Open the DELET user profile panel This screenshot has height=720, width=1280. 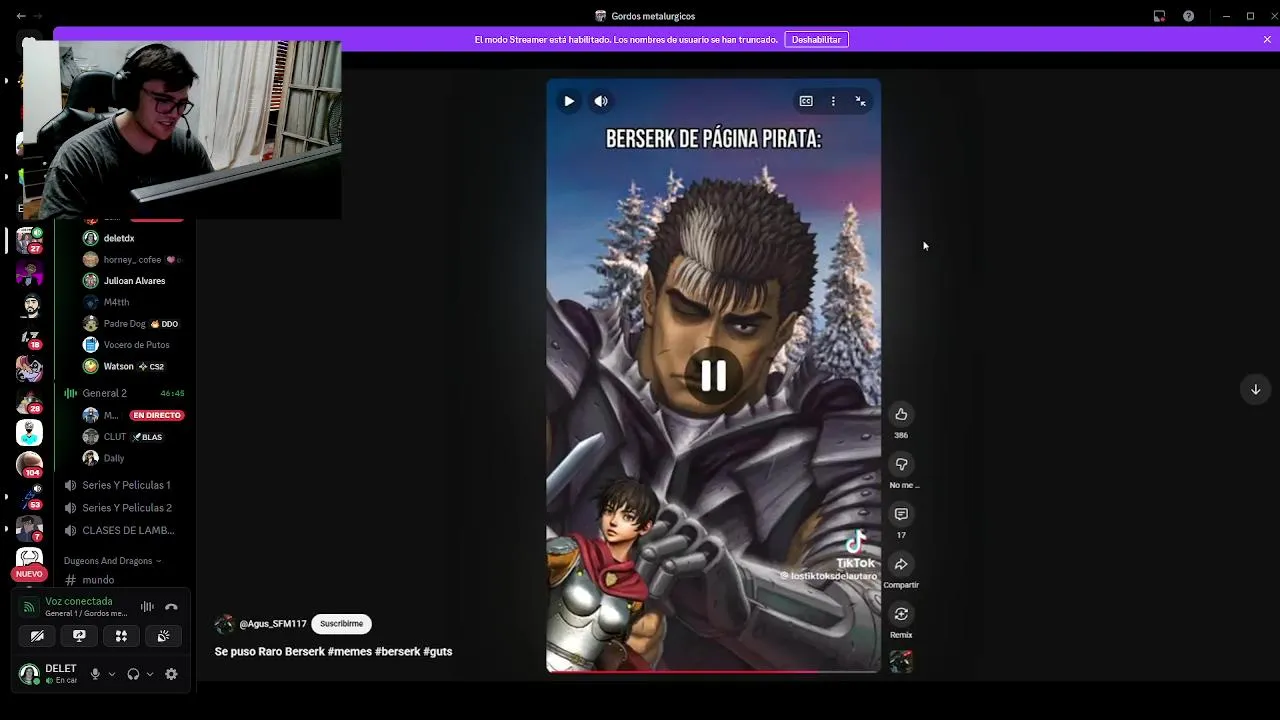[x=49, y=674]
